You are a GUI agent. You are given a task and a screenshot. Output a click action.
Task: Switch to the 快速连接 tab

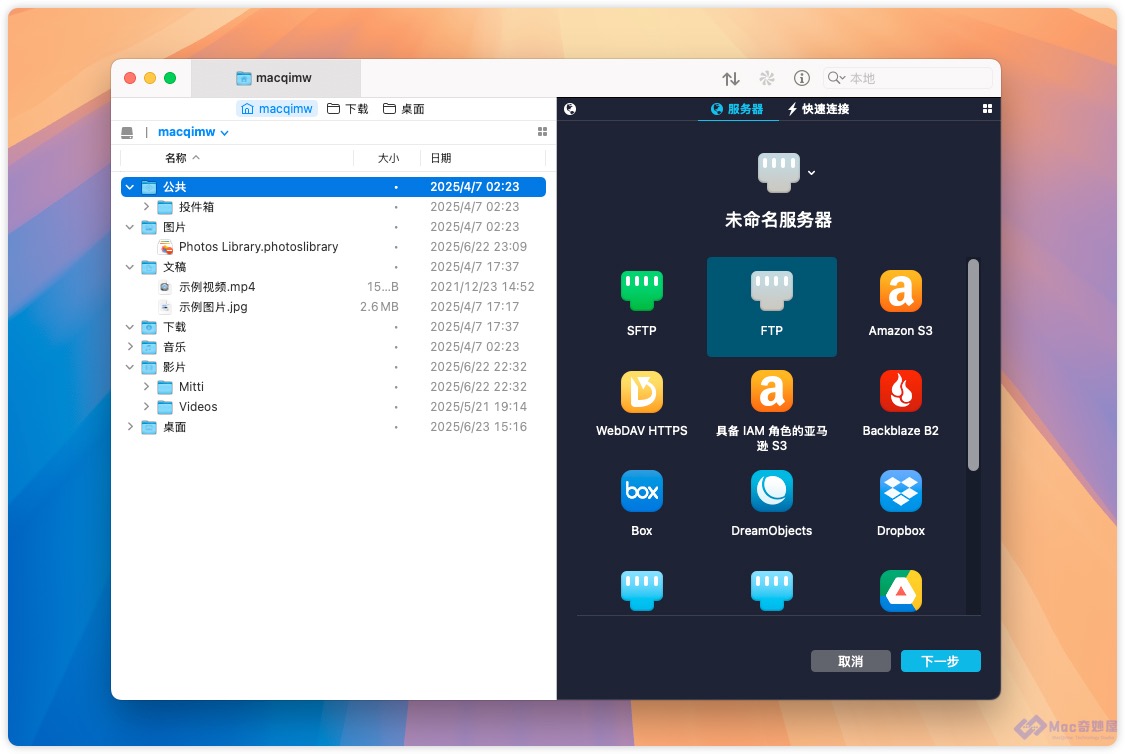pos(818,109)
